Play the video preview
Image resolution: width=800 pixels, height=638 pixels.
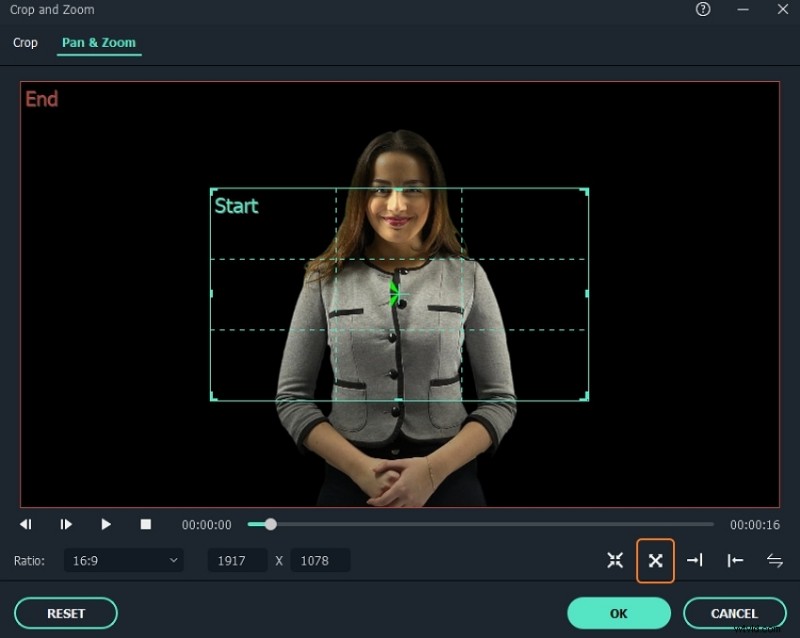pos(106,524)
